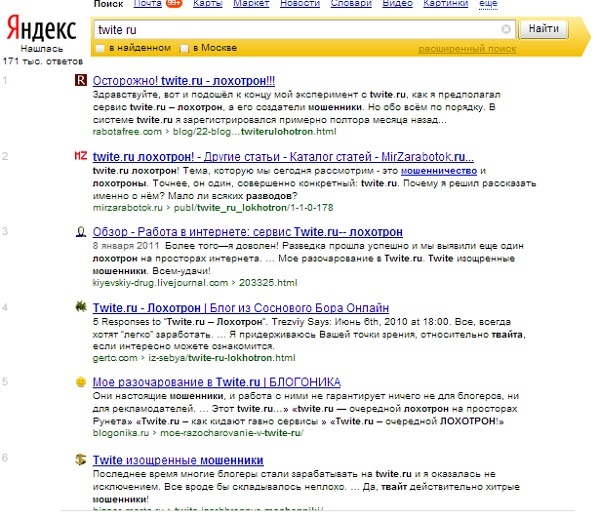Open result 'Обзор - Работа в интернете'

[x=248, y=232]
